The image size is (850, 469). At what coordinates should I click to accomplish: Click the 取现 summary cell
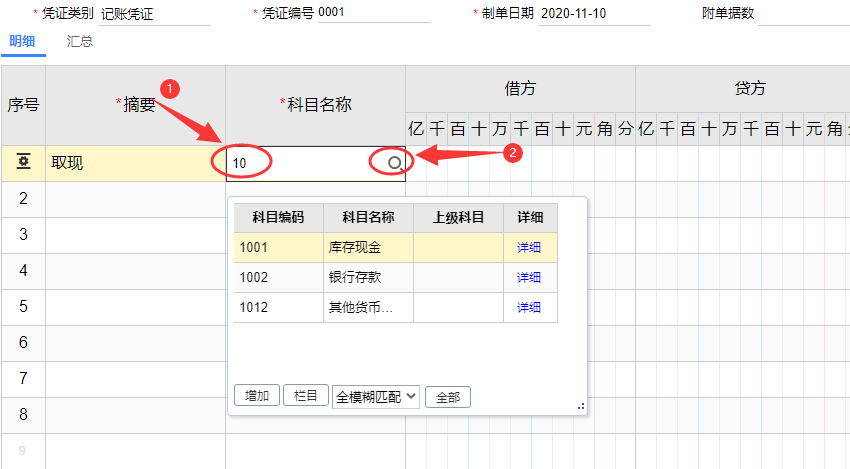pyautogui.click(x=136, y=163)
